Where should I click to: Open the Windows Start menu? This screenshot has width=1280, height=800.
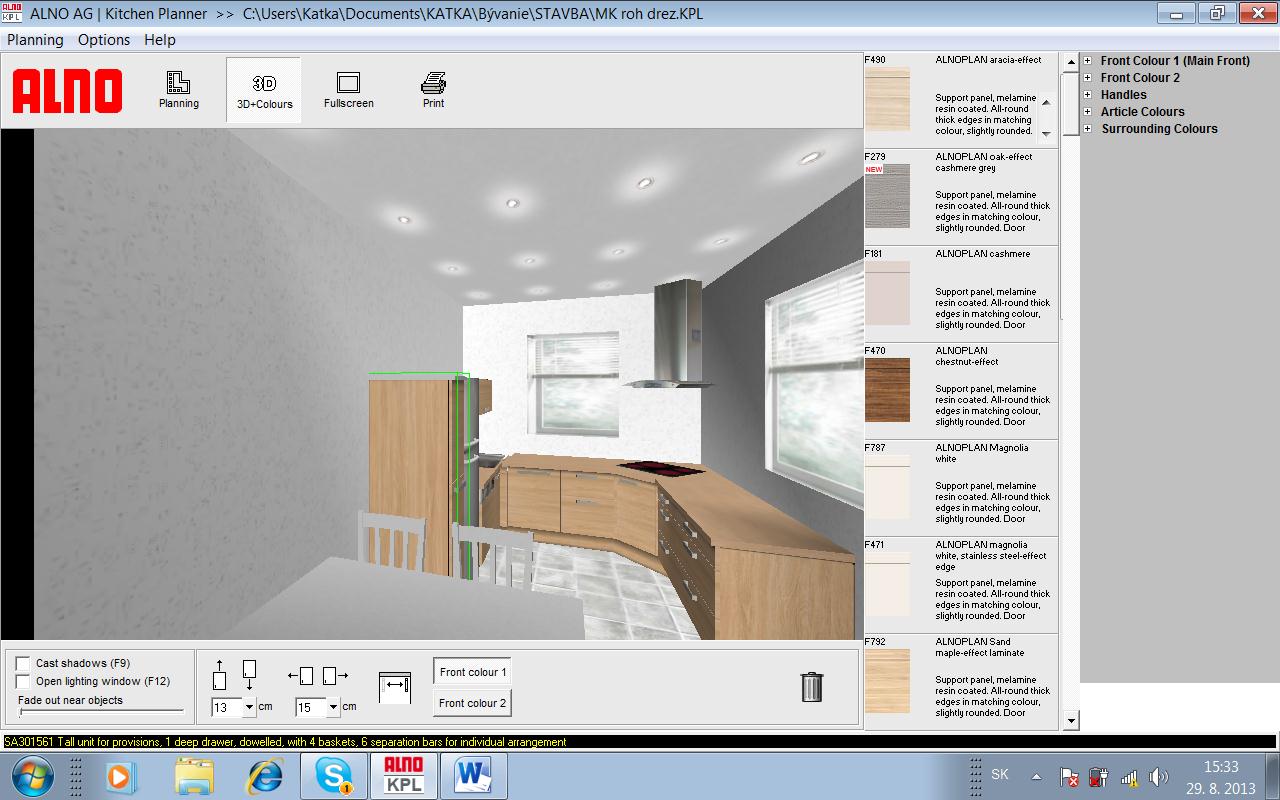tap(33, 776)
